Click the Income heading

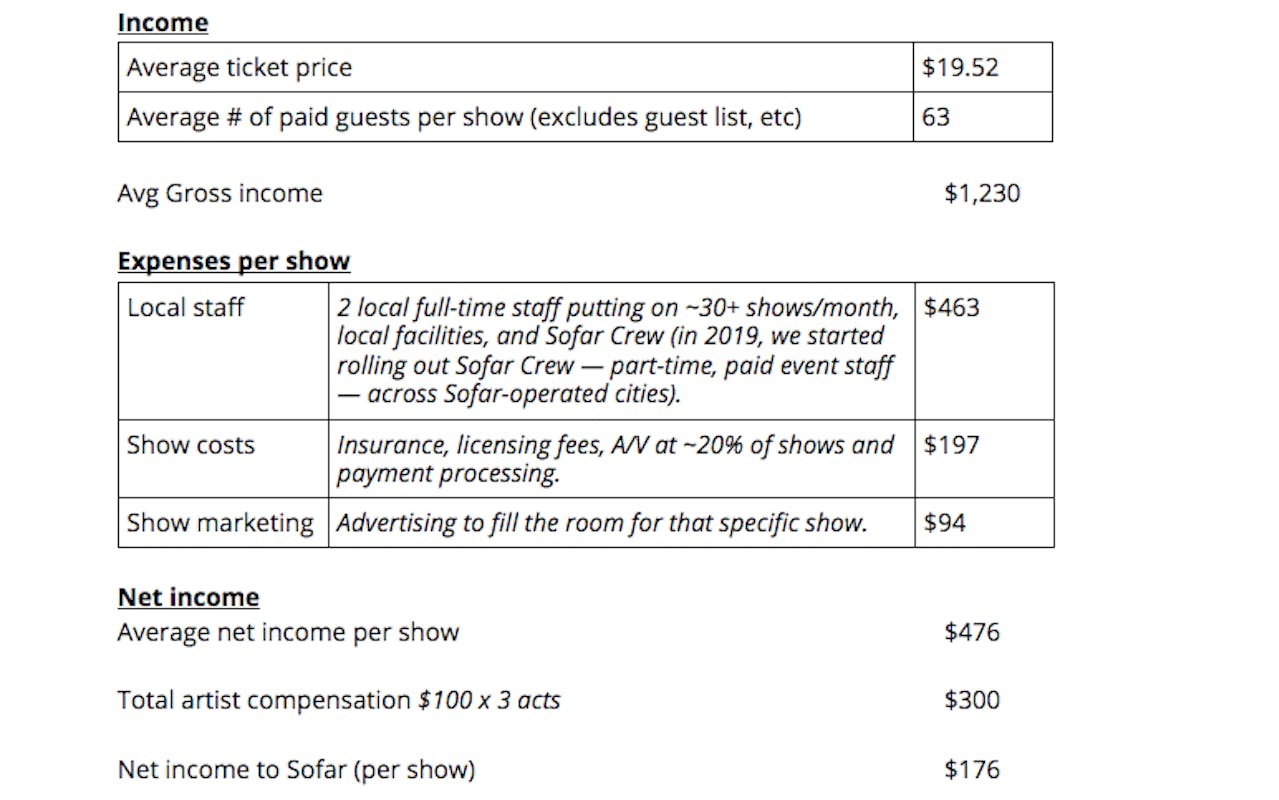pos(162,23)
